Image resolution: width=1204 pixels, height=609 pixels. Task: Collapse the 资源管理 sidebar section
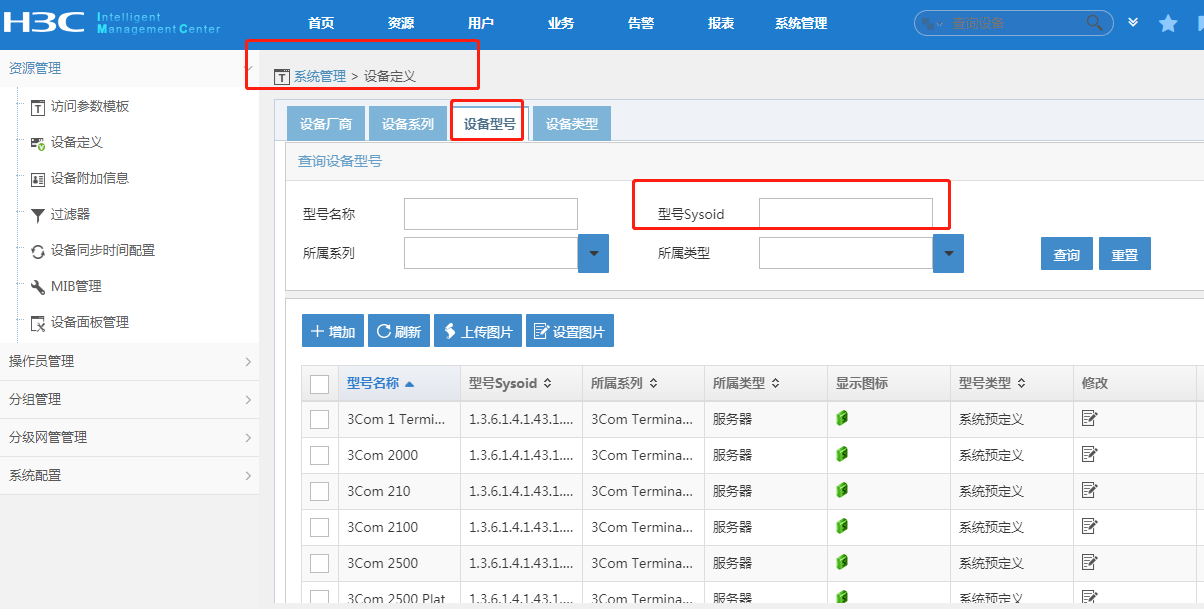pos(129,68)
